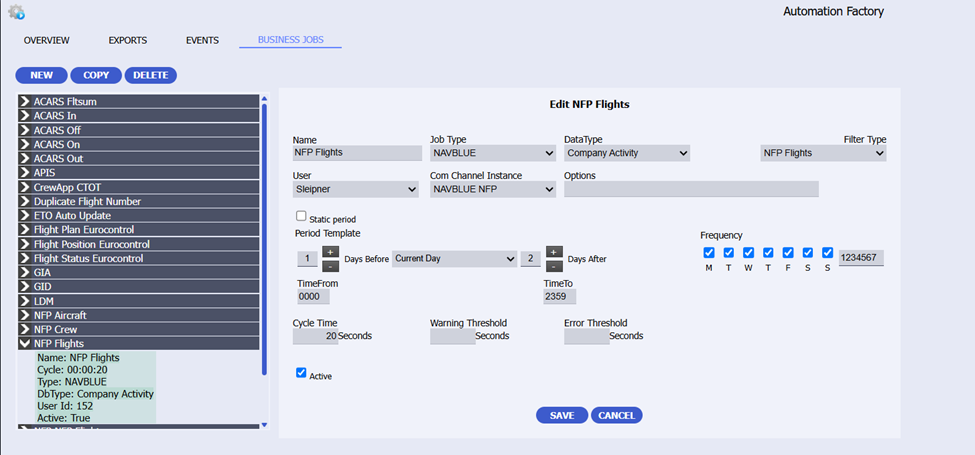Click the job list scrollbar thumb
This screenshot has width=975, height=455.
point(264,239)
